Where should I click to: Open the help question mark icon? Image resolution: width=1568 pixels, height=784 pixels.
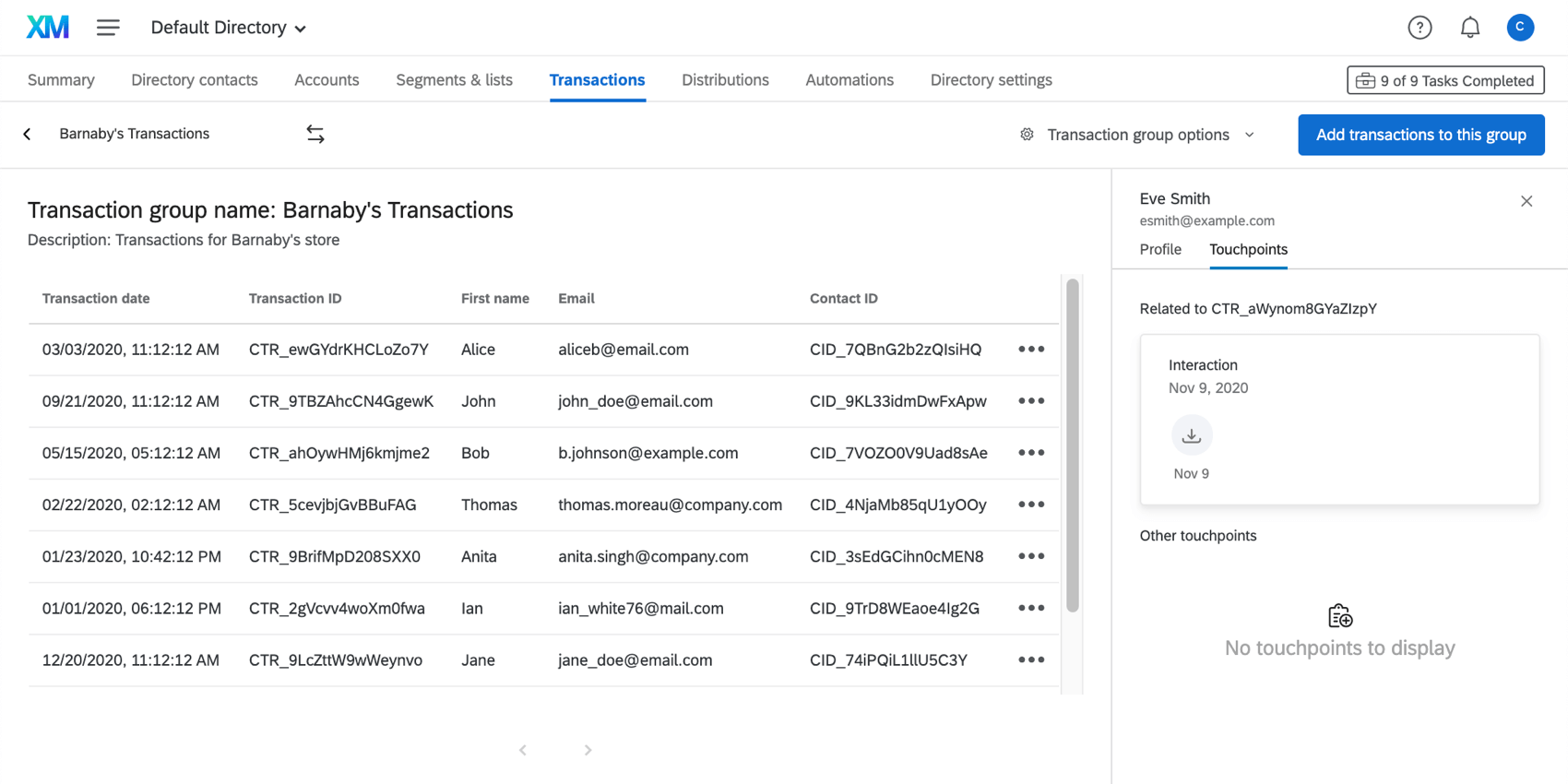point(1420,28)
